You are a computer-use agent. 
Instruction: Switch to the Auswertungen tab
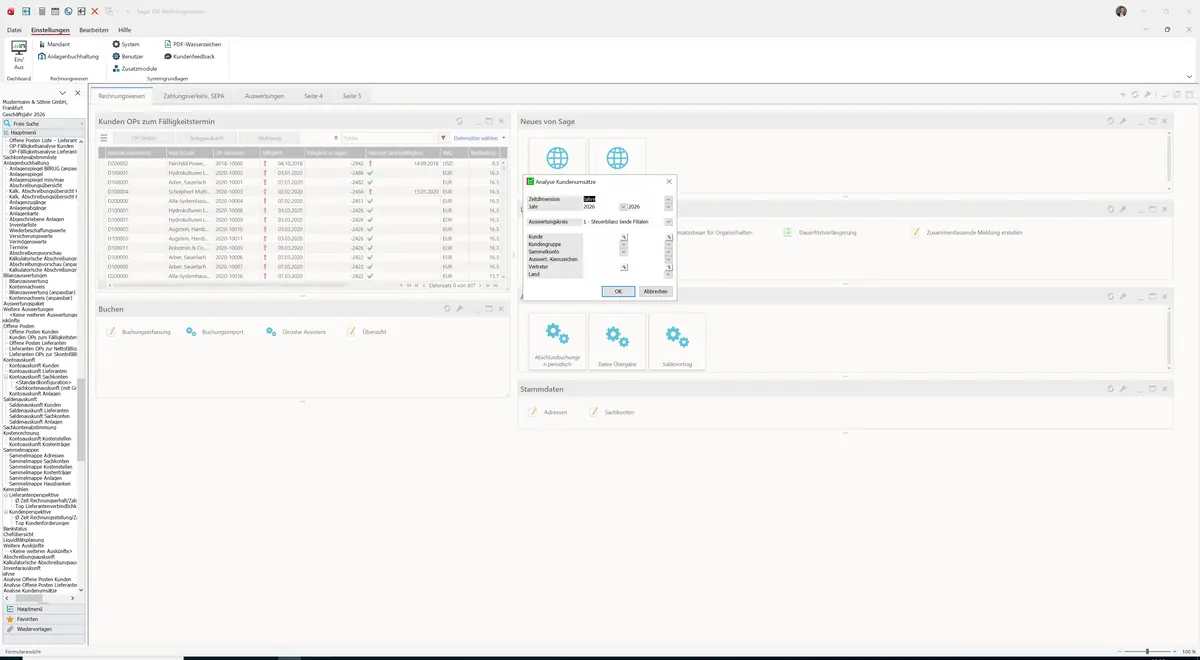tap(265, 96)
